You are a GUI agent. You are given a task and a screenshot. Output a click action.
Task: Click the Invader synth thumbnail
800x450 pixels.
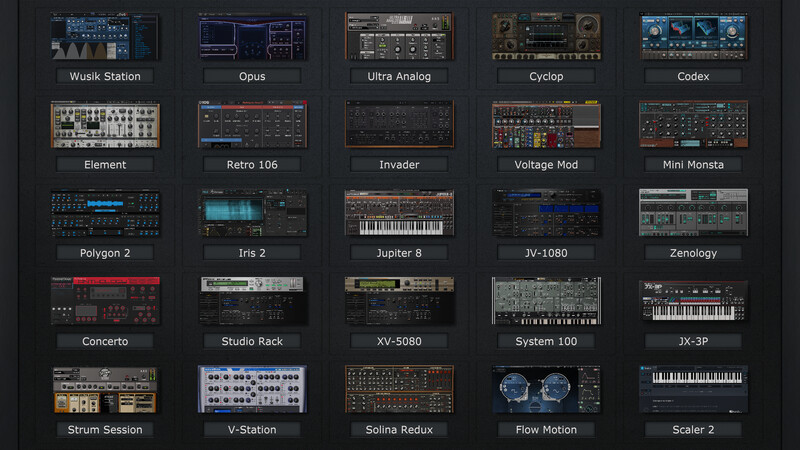tap(399, 124)
